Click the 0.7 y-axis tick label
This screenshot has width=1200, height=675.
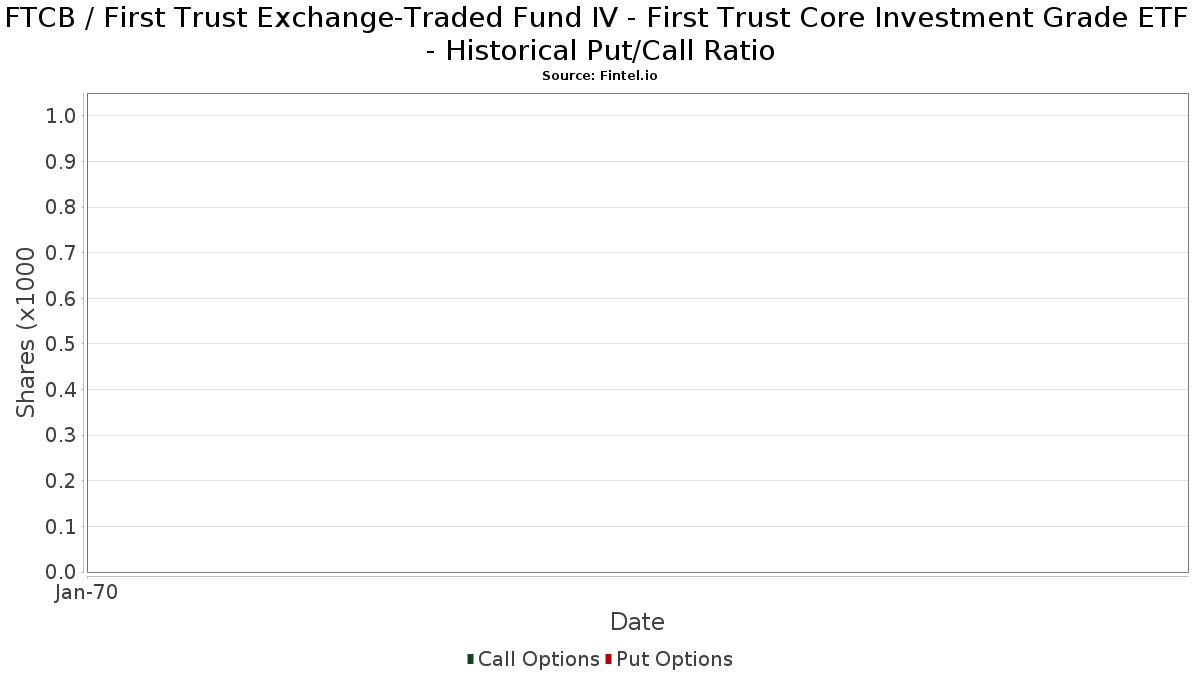tap(61, 253)
